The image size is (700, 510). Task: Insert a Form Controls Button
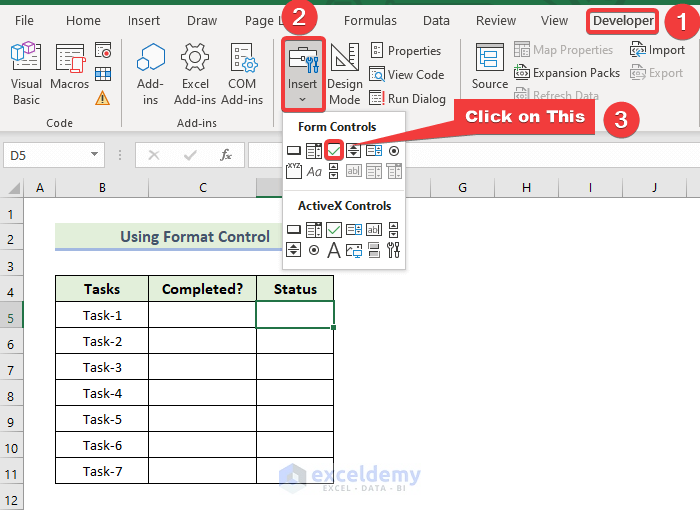click(294, 151)
